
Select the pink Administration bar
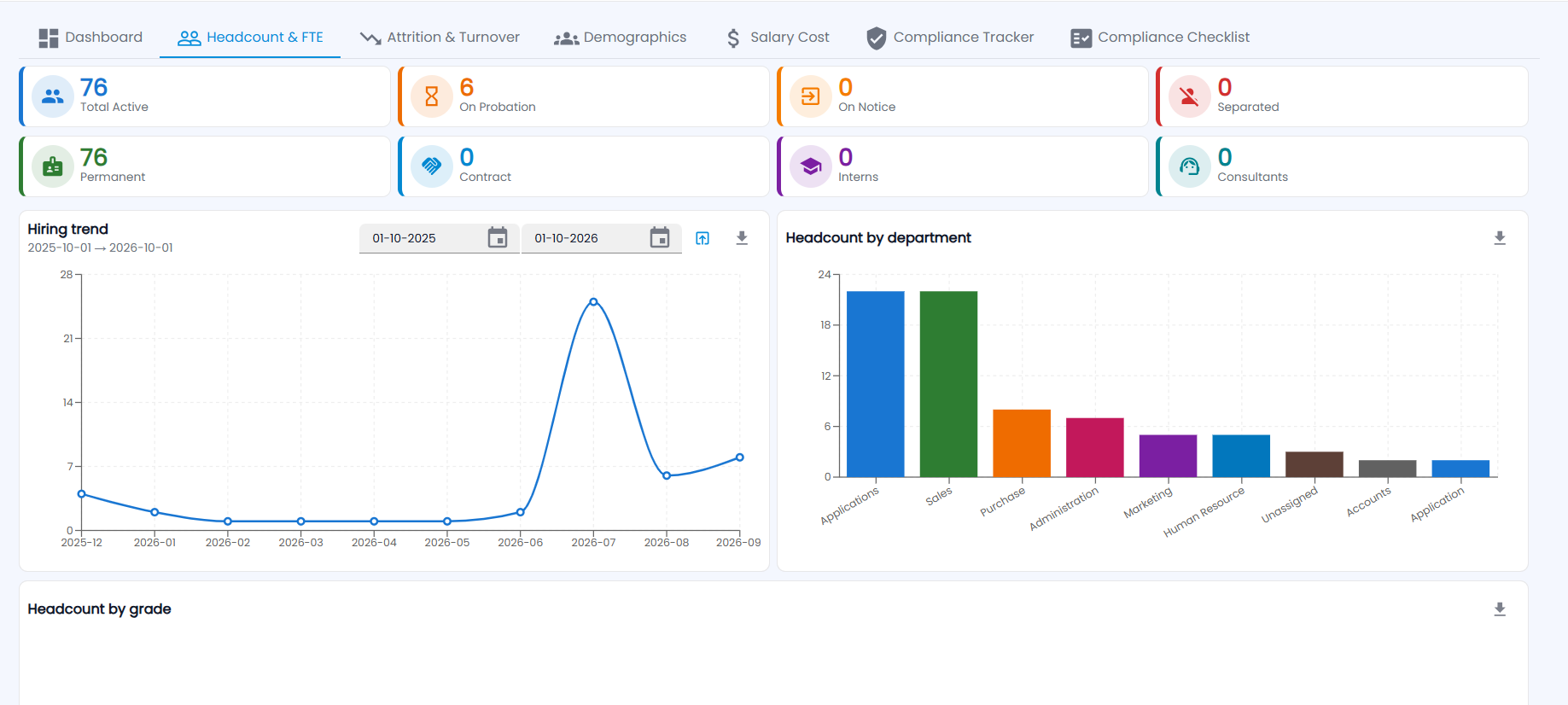tap(1095, 447)
